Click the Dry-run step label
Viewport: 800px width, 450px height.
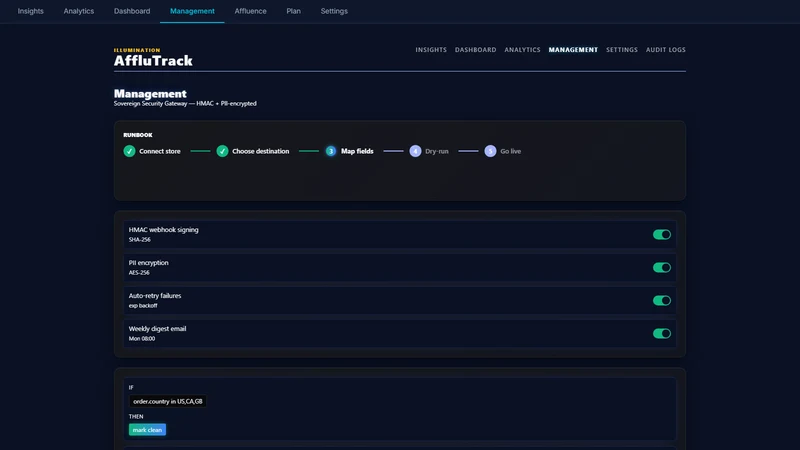coord(437,152)
